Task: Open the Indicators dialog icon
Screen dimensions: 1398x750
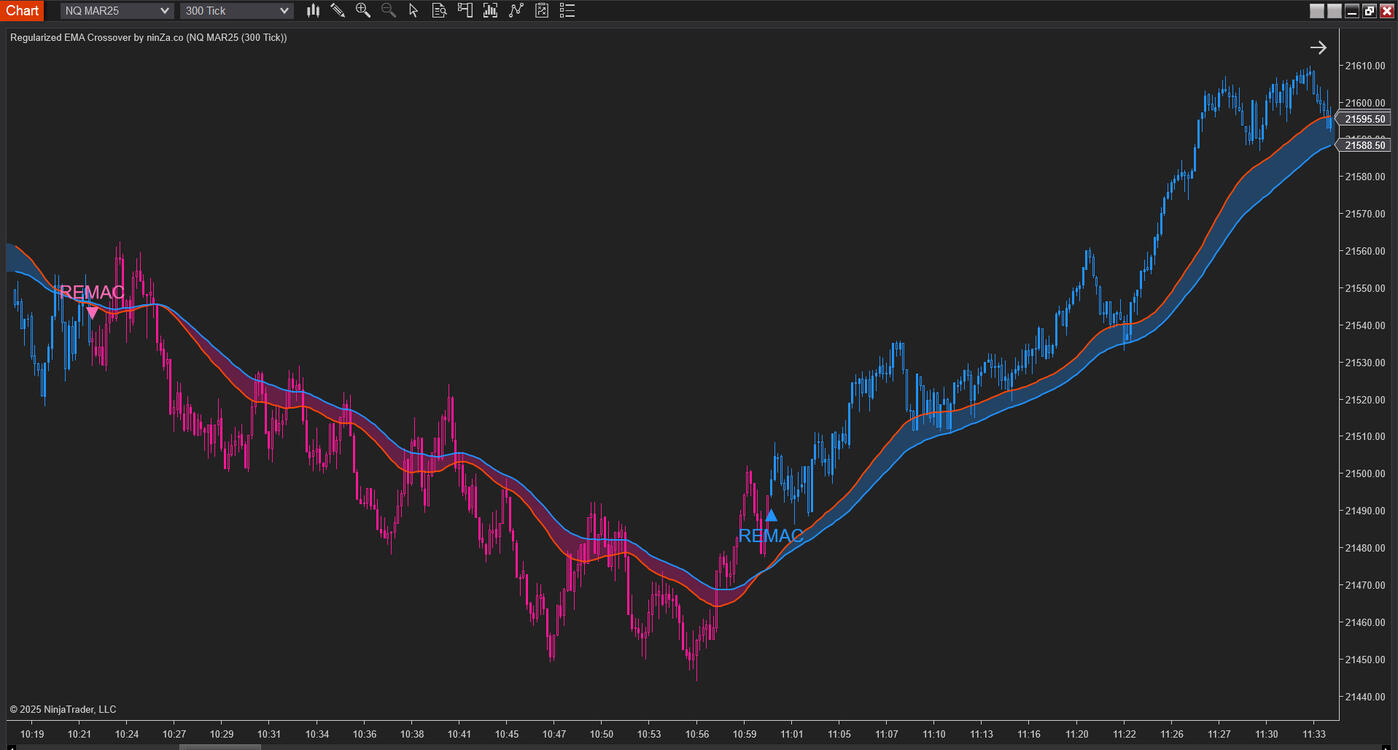Action: click(x=516, y=11)
